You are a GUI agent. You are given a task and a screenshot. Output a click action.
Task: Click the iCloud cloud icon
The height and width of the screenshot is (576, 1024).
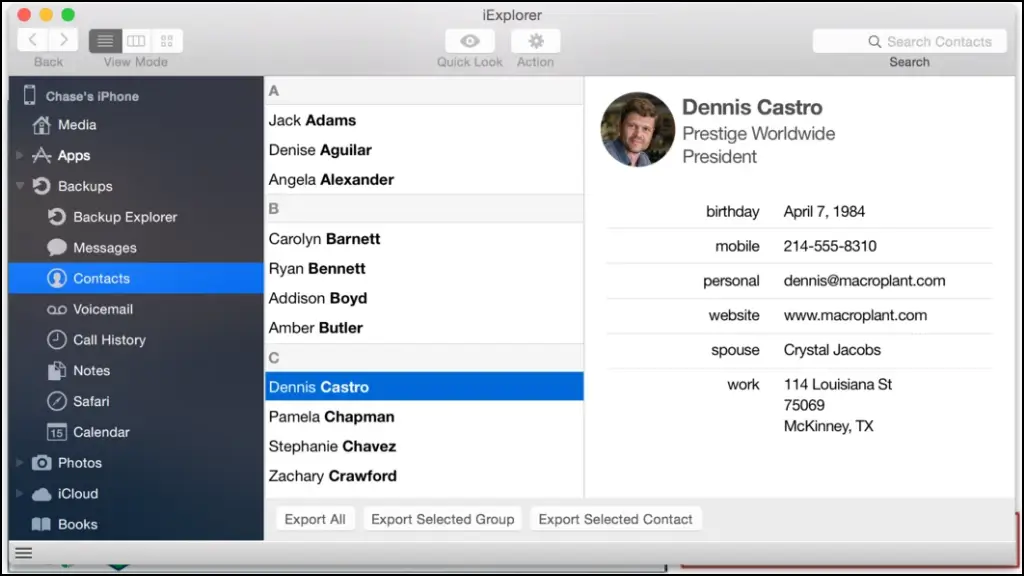[42, 494]
